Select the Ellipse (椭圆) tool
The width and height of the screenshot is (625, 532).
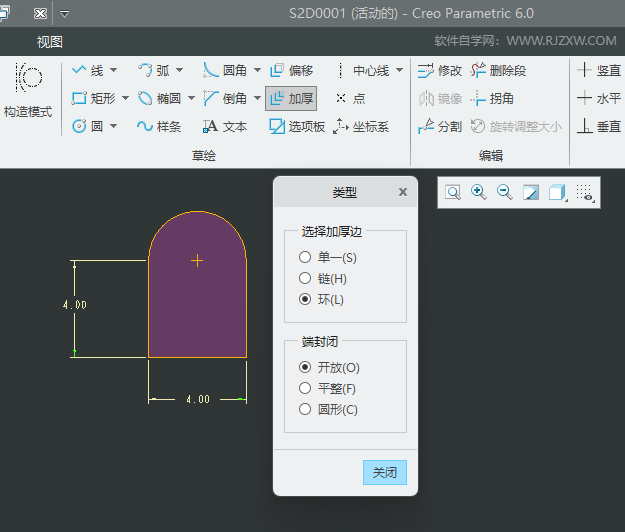[x=159, y=98]
